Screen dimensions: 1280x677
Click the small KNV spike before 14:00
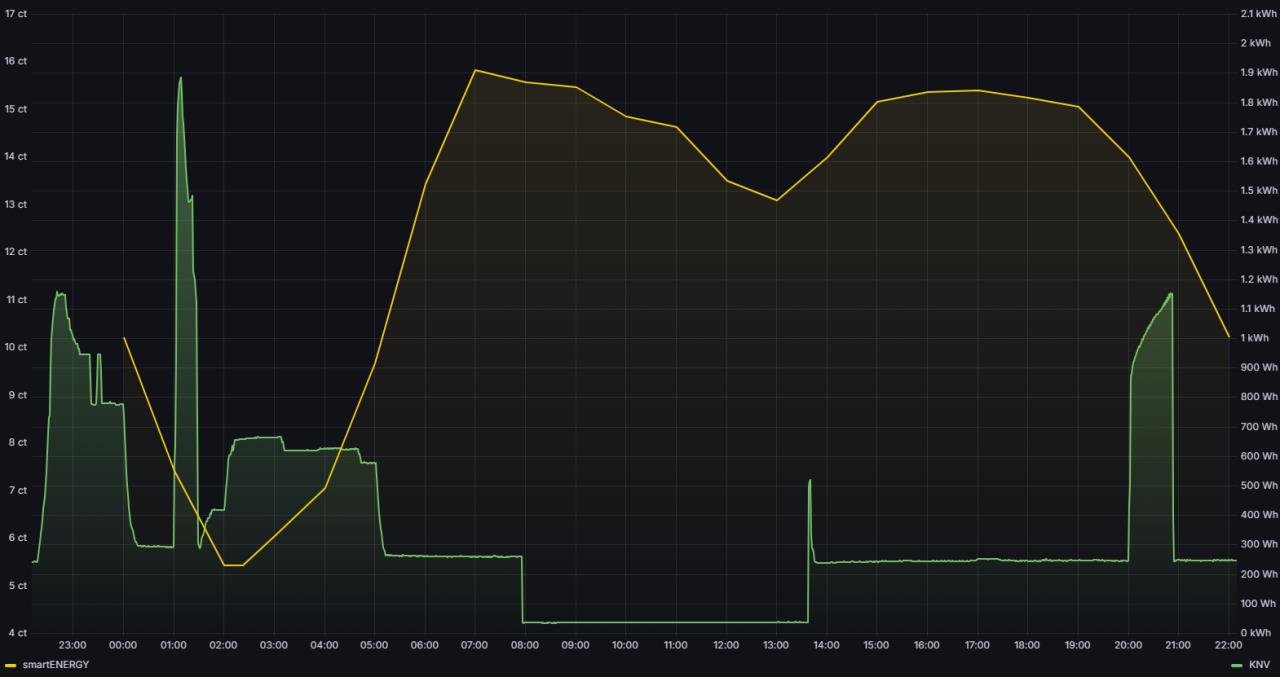click(x=809, y=481)
